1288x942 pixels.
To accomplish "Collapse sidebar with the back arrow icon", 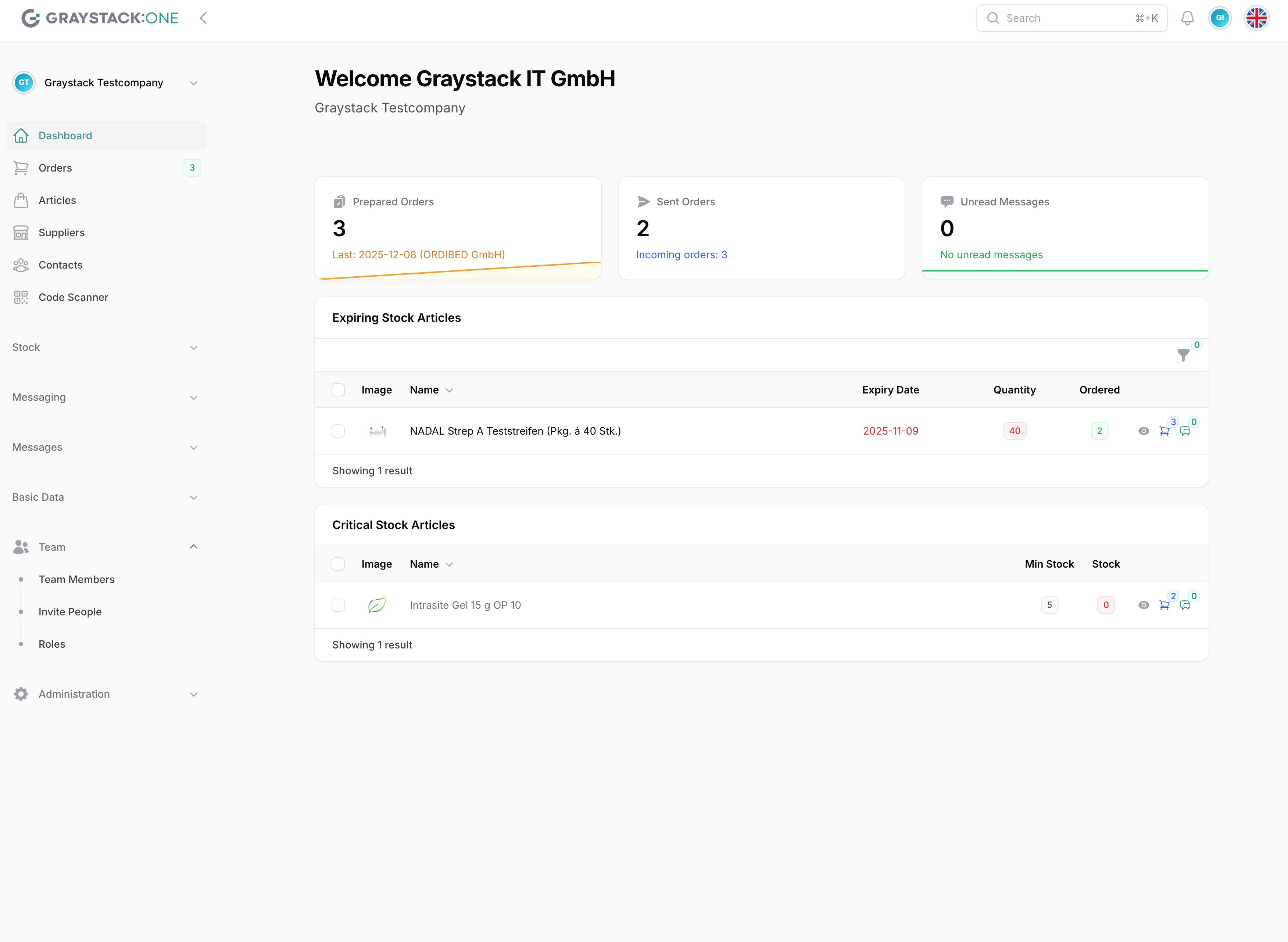I will tap(203, 18).
